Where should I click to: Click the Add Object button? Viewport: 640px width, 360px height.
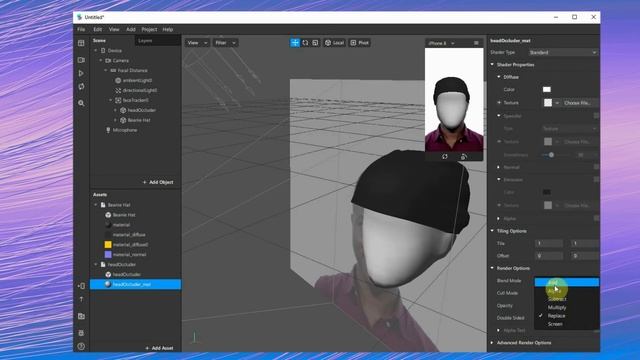point(158,182)
